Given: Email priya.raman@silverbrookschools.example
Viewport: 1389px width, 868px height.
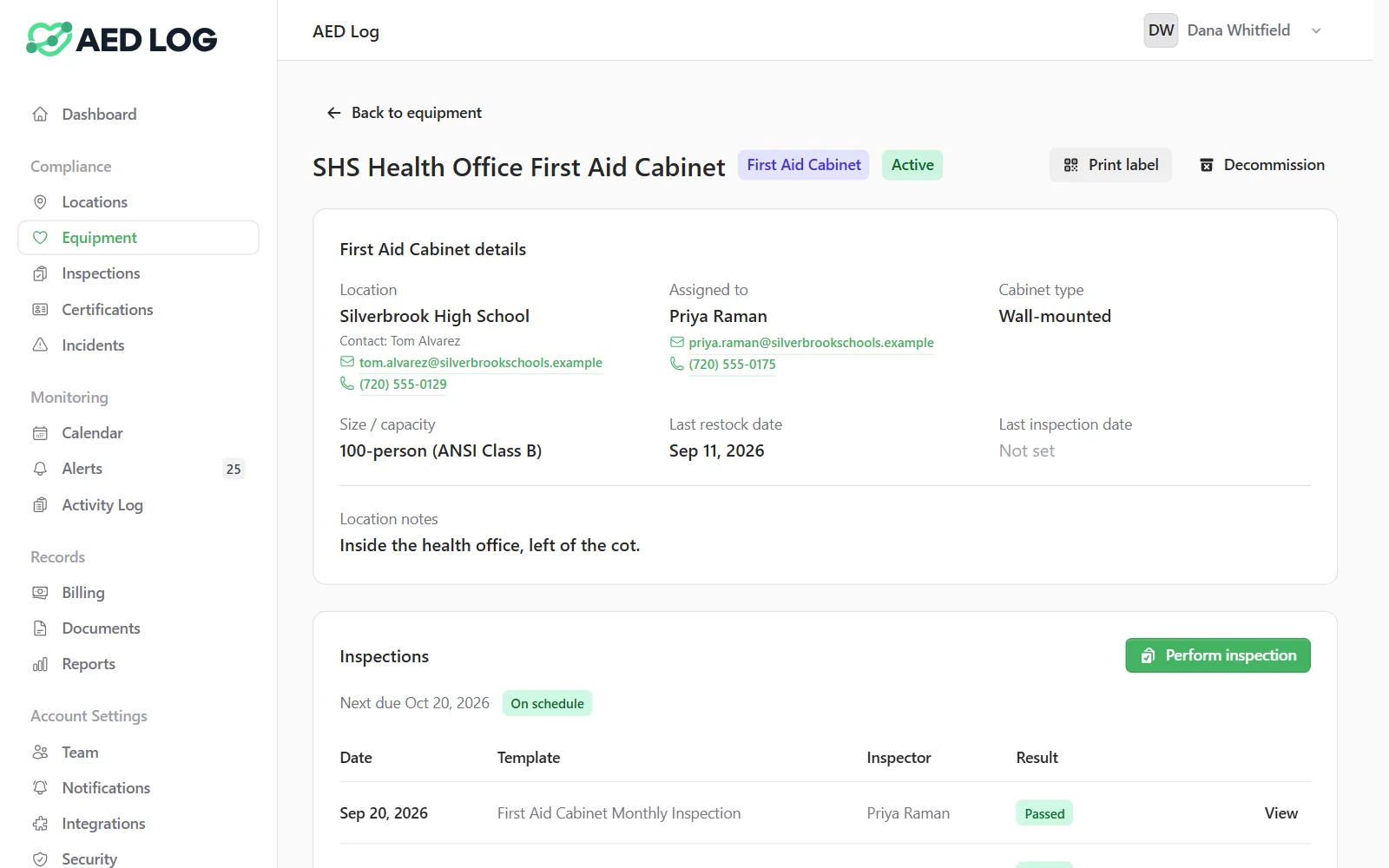Looking at the screenshot, I should click(x=811, y=343).
